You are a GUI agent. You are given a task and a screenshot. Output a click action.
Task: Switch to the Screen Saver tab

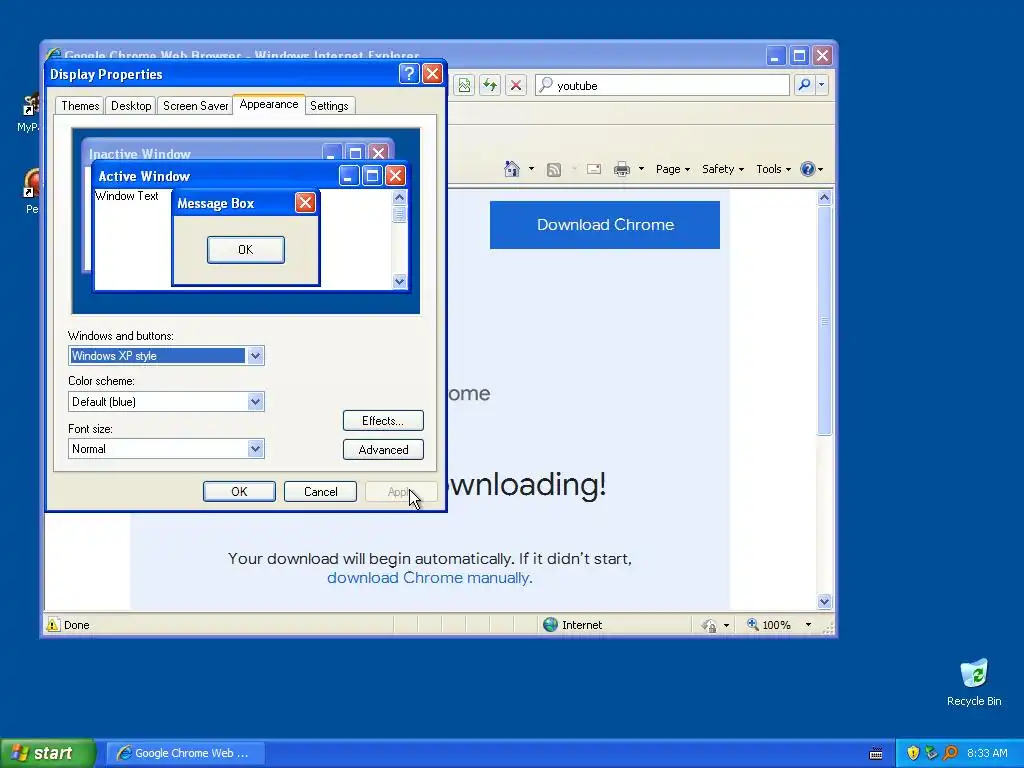[195, 106]
